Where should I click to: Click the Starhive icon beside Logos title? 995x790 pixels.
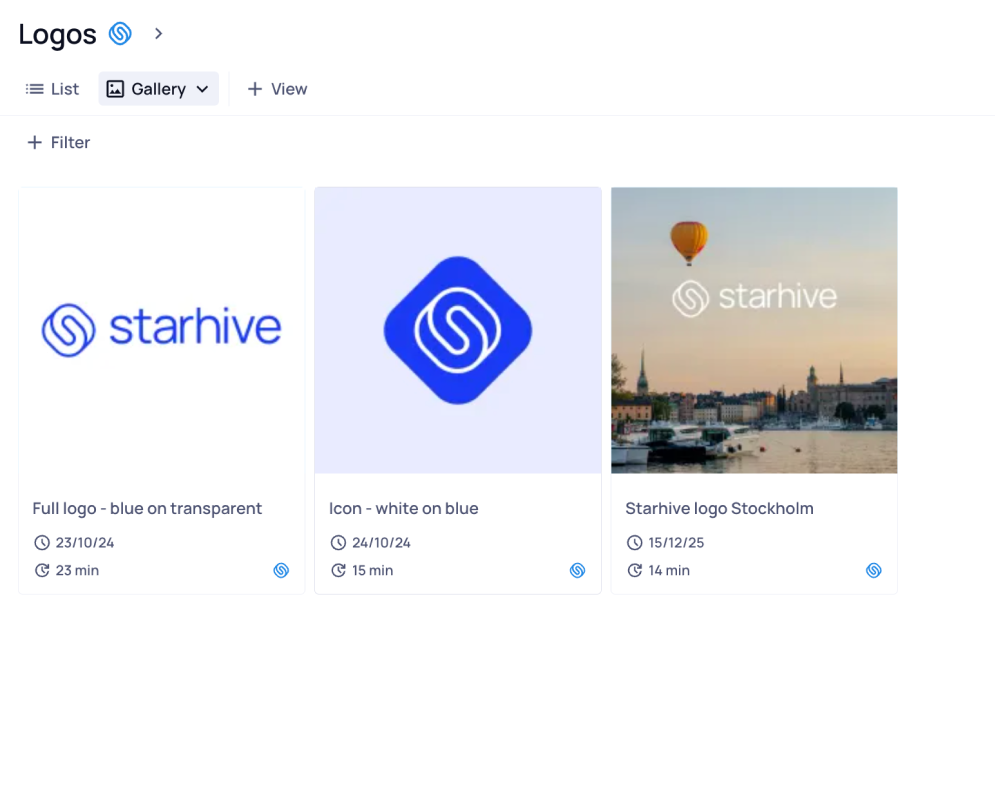coord(120,34)
